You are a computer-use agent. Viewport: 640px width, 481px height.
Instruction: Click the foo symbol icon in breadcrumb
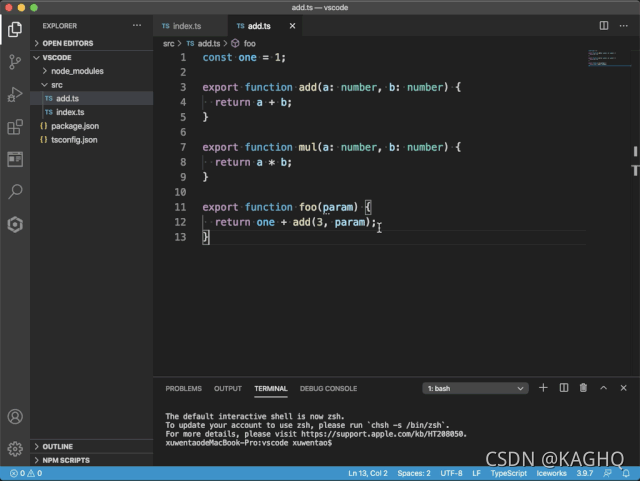pos(235,43)
